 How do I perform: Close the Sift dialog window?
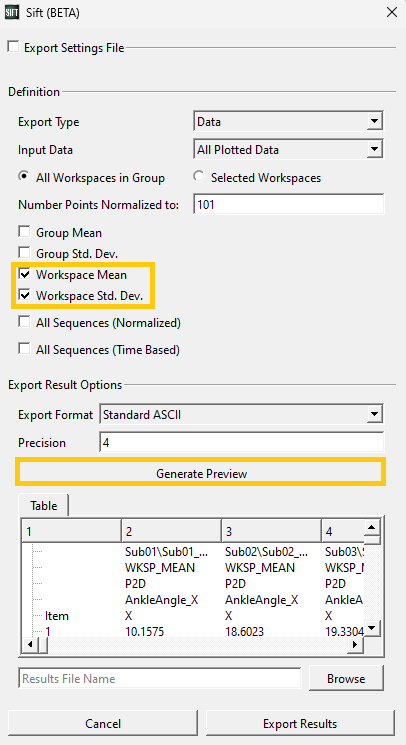click(x=392, y=12)
